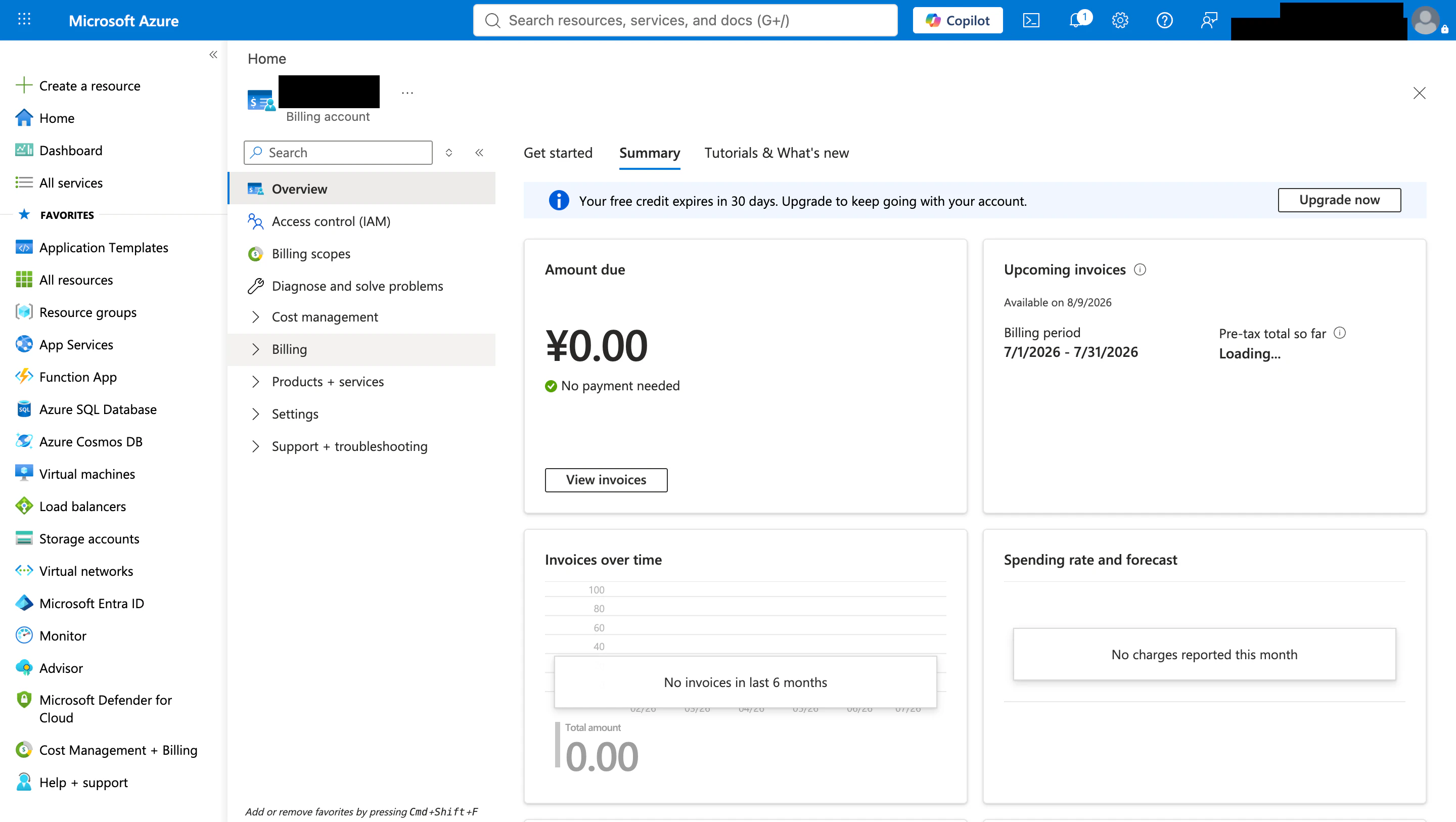
Task: Switch to Get started tab
Action: click(x=558, y=153)
